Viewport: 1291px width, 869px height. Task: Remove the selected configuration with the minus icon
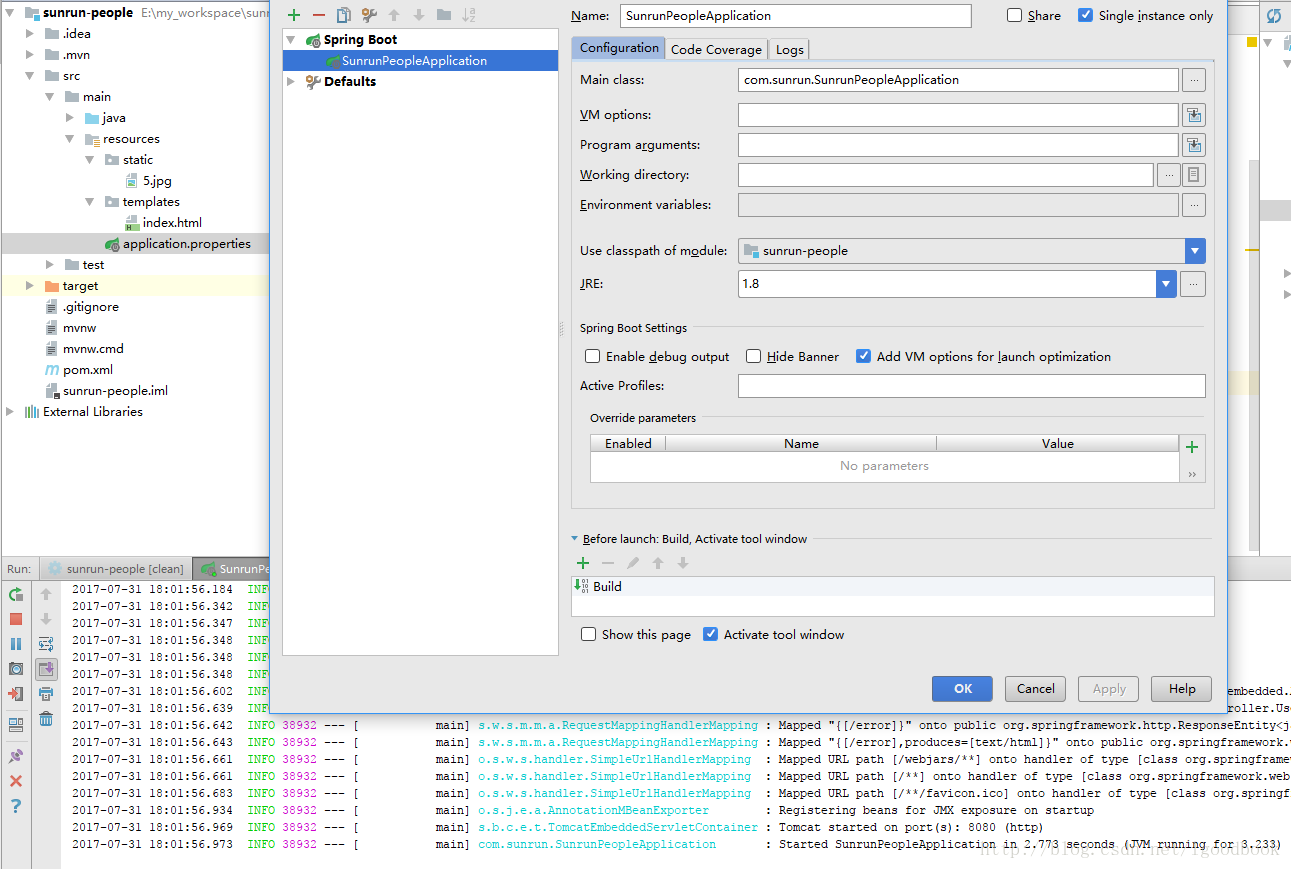coord(318,15)
